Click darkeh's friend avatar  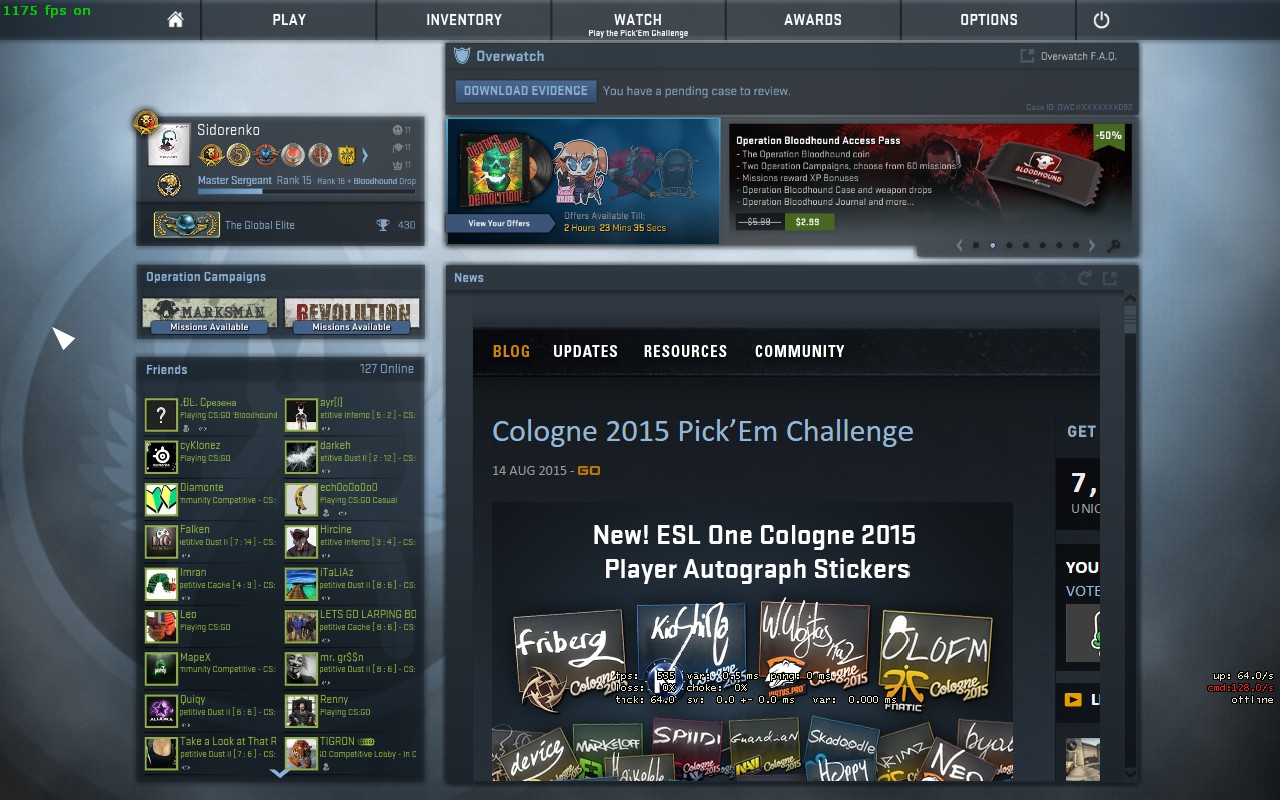(x=301, y=457)
